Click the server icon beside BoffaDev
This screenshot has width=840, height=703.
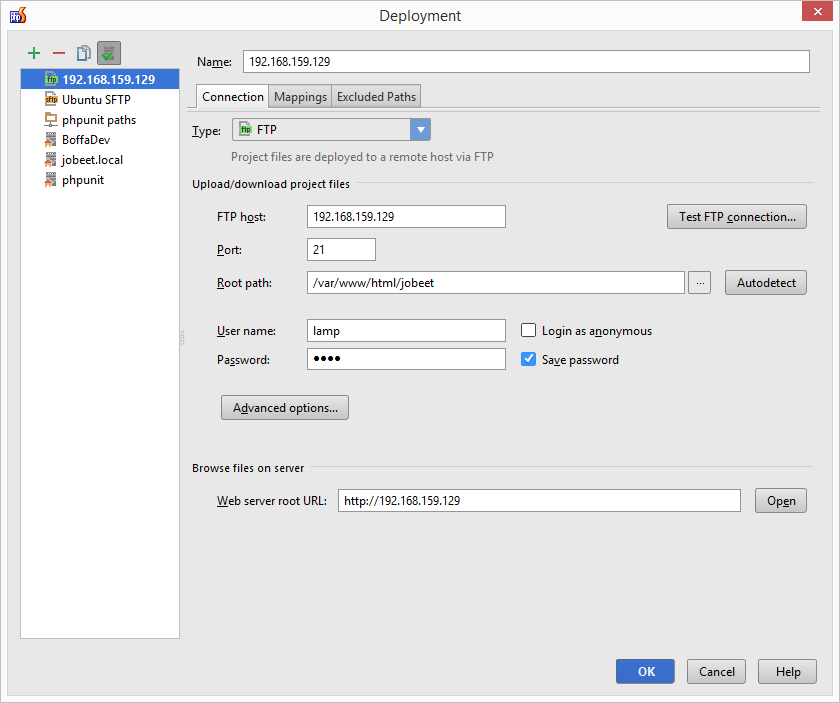(x=50, y=140)
